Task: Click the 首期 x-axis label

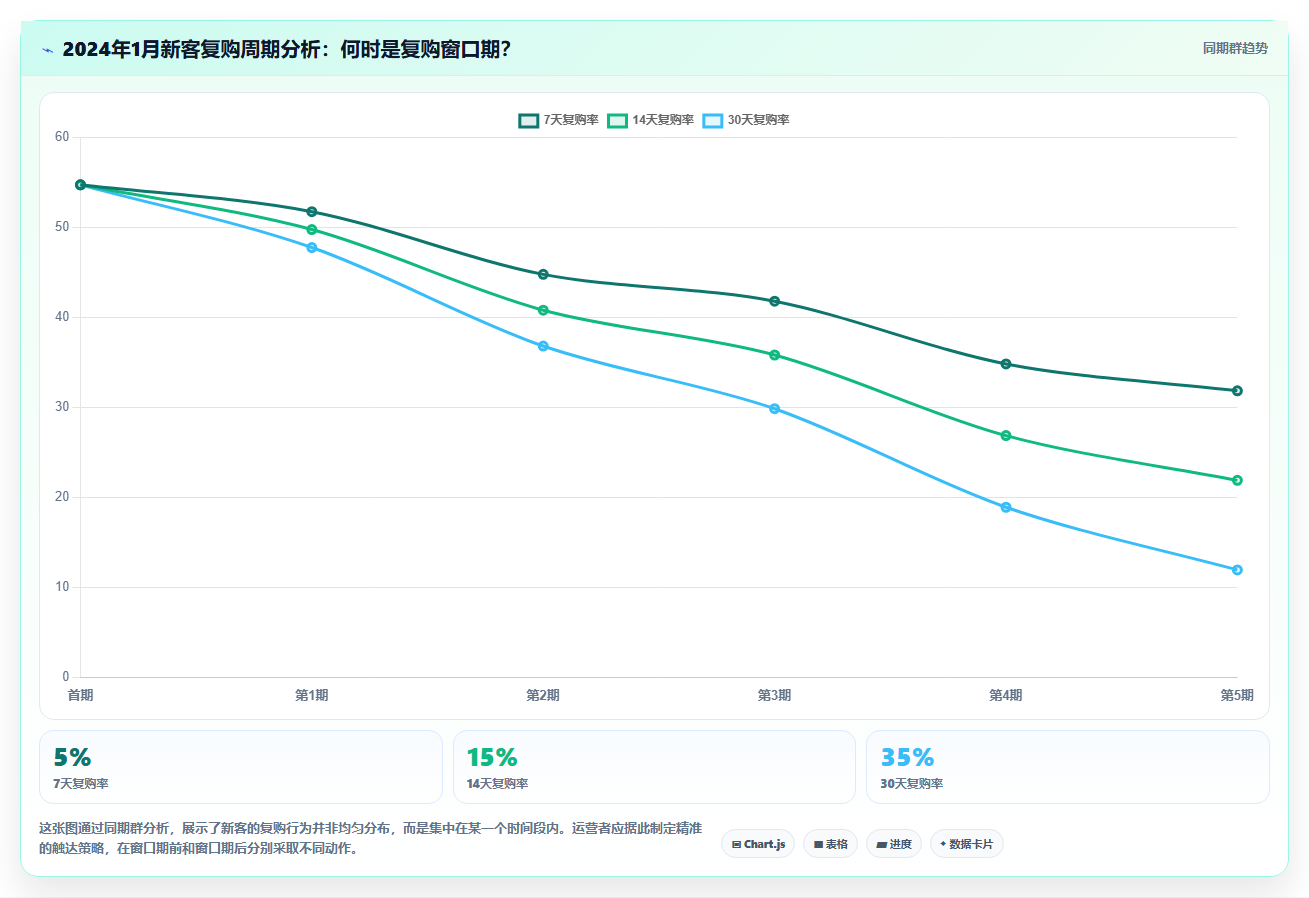Action: click(x=81, y=695)
